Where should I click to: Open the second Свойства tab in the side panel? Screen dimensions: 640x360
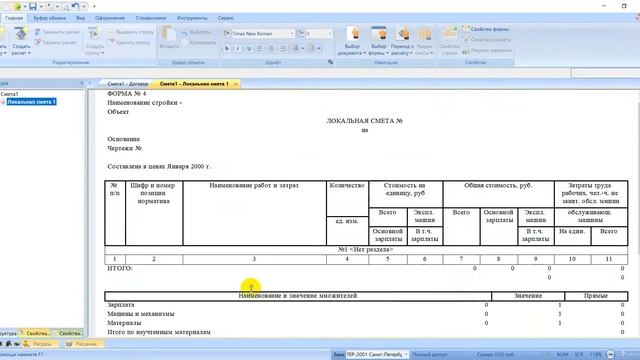coord(68,333)
